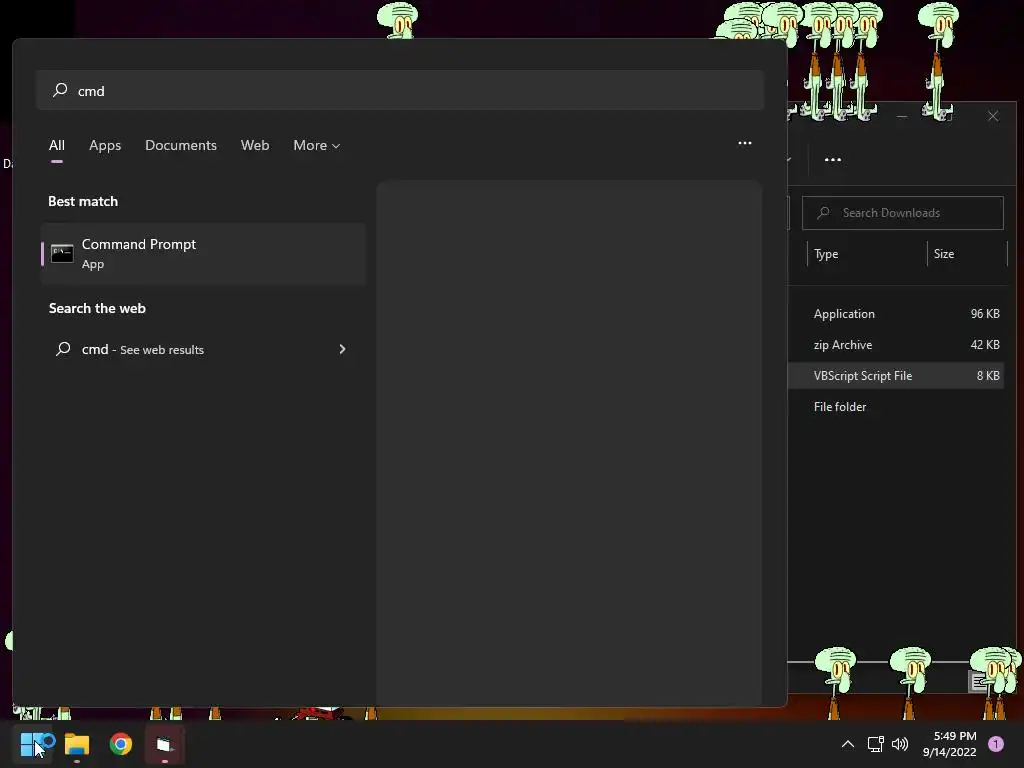Sort by Size column in File Explorer
This screenshot has width=1024, height=768.
pyautogui.click(x=967, y=254)
